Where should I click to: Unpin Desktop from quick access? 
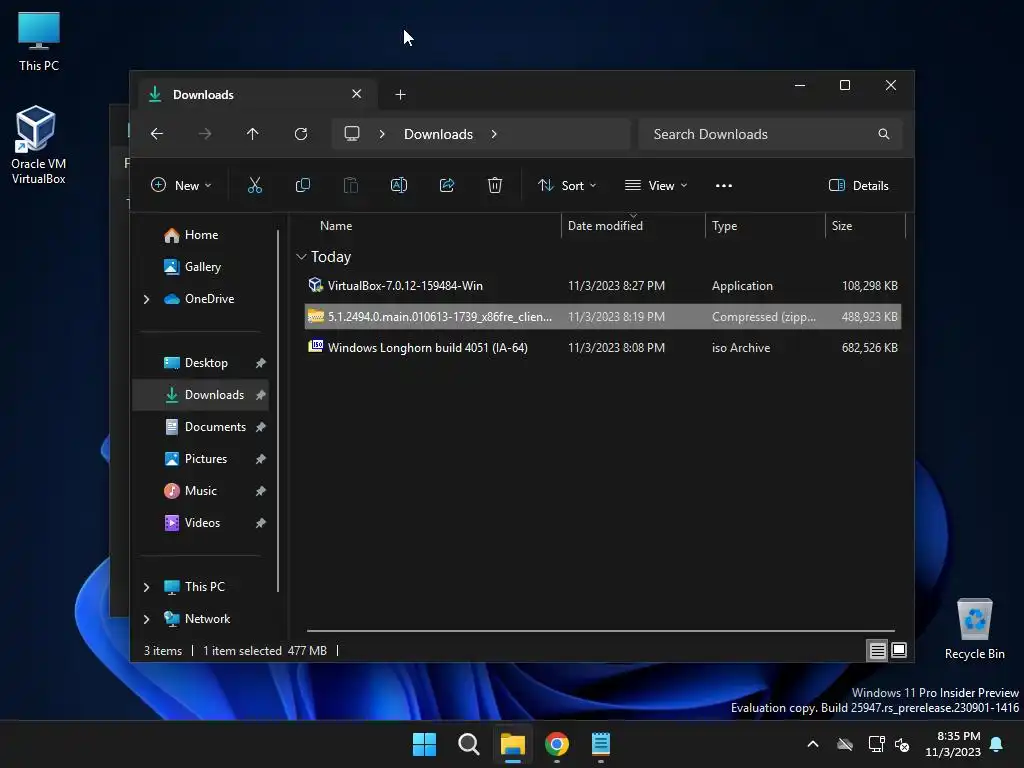coord(261,363)
